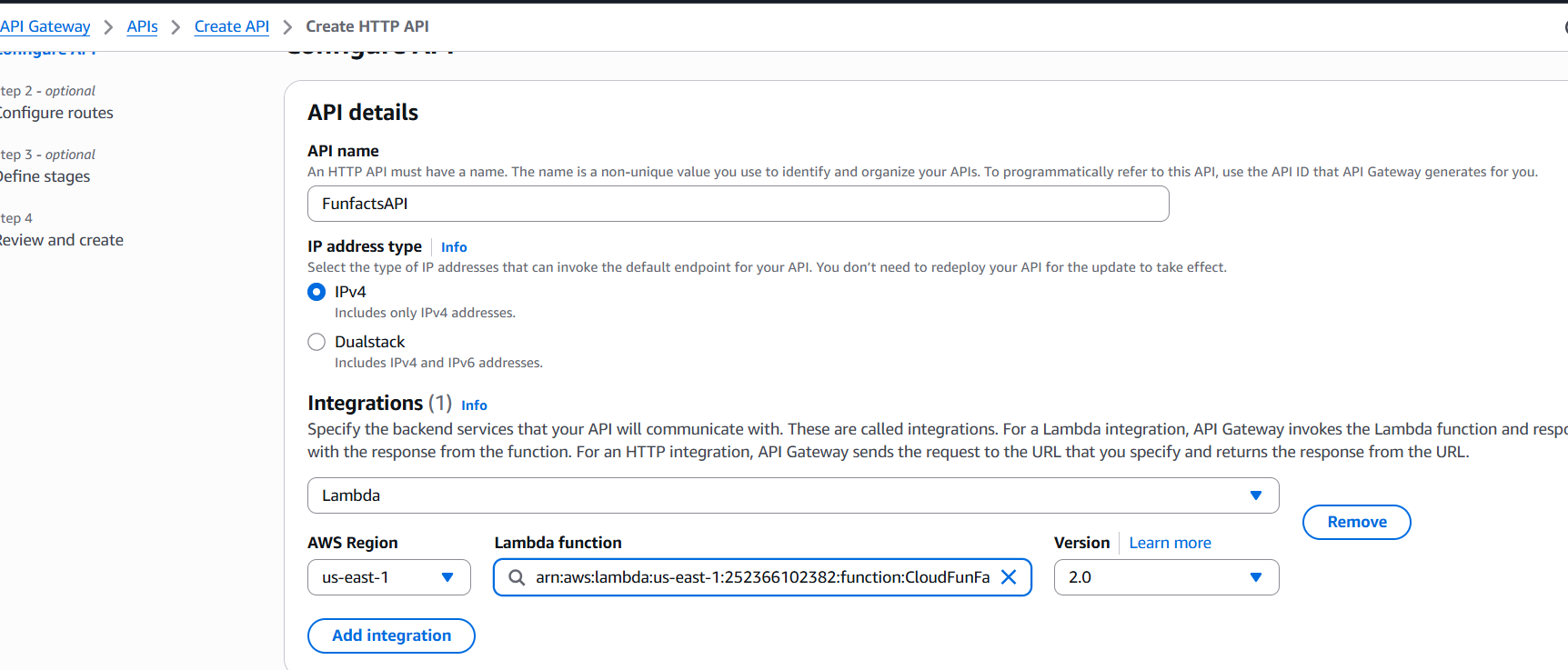
Task: Go to Configure routes step
Action: point(56,113)
